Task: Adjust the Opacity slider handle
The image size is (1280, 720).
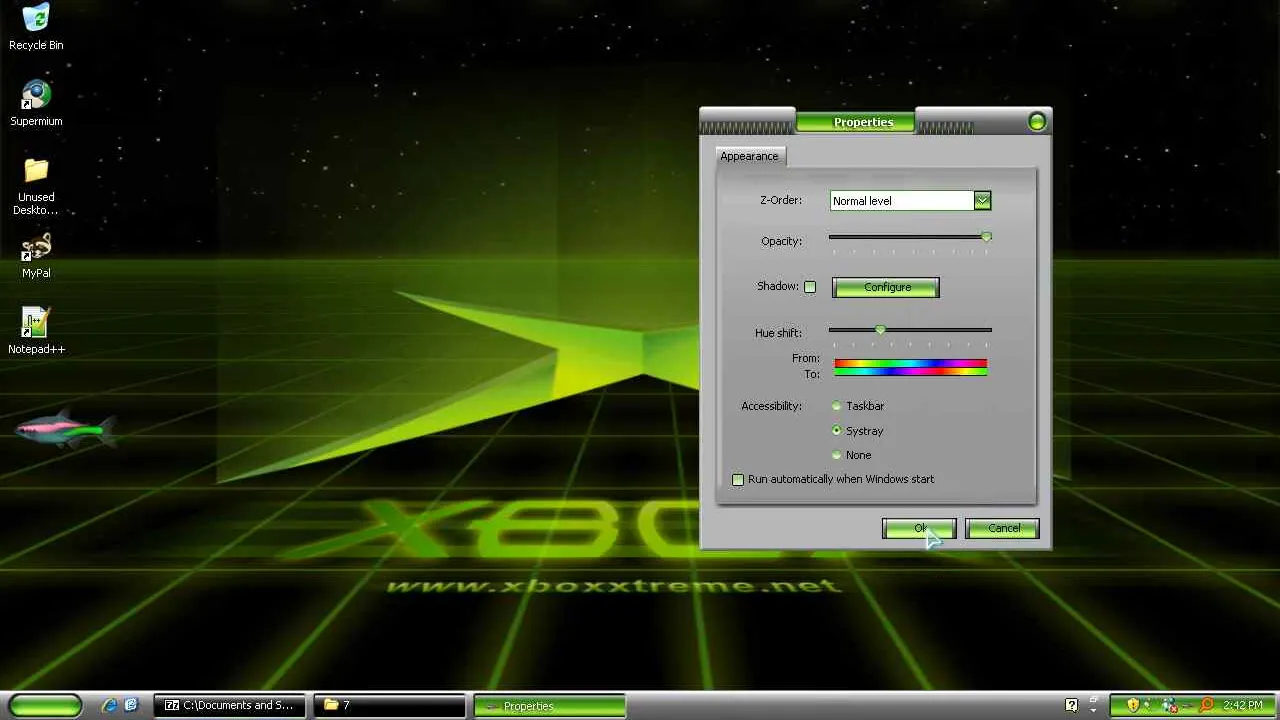Action: click(986, 237)
